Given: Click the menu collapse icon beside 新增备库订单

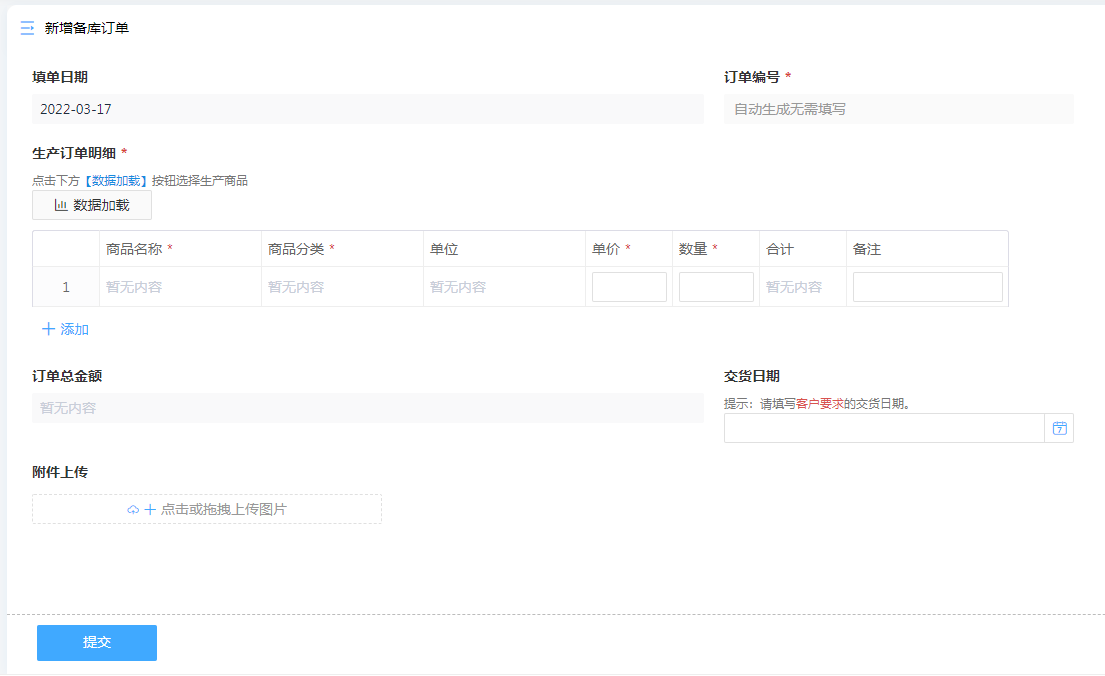Looking at the screenshot, I should (x=27, y=28).
